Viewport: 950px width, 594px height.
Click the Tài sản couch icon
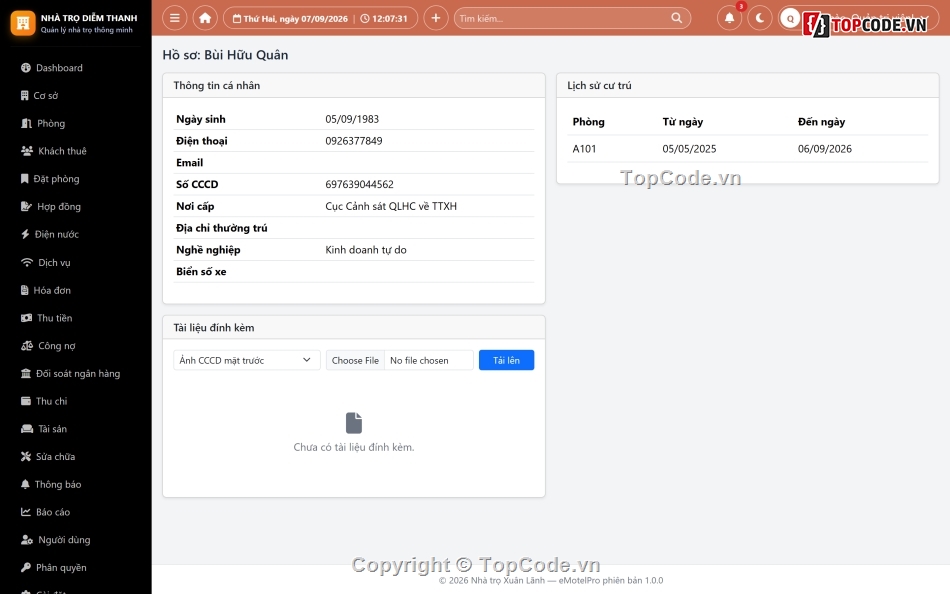point(27,429)
